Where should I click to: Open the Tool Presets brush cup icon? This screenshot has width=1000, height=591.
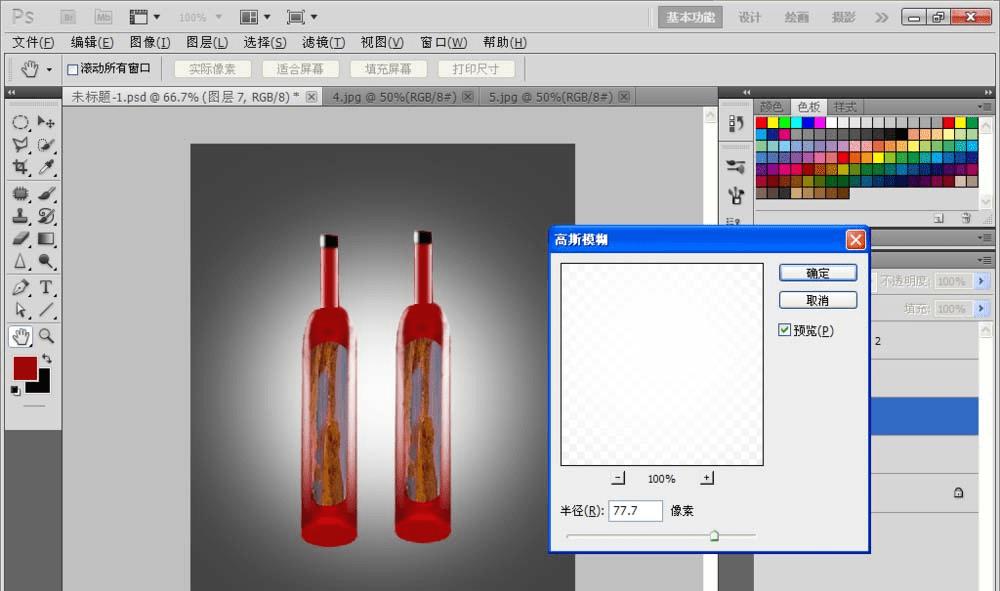pos(735,194)
